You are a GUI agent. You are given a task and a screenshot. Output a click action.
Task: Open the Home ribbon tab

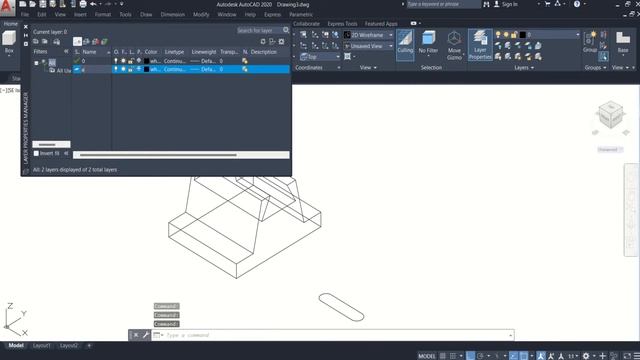coord(11,24)
